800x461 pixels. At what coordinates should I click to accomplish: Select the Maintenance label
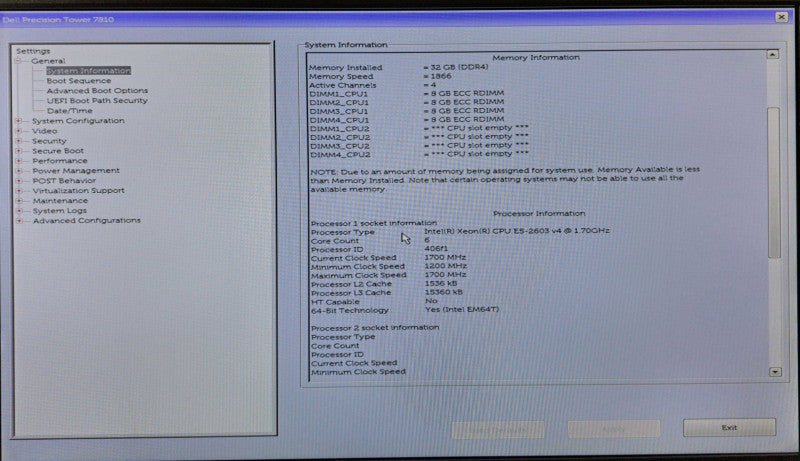pyautogui.click(x=60, y=201)
